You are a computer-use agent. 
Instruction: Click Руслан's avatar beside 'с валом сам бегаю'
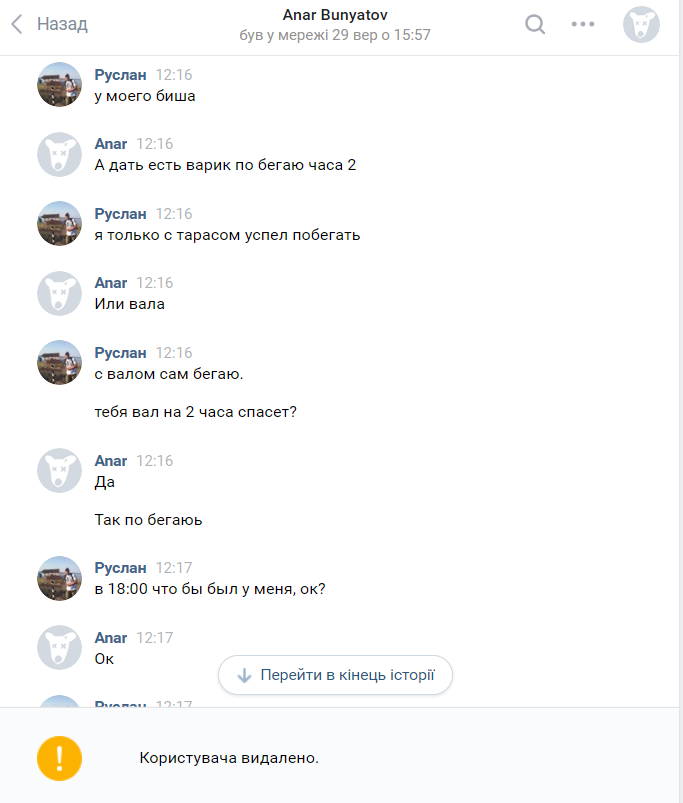[x=59, y=363]
